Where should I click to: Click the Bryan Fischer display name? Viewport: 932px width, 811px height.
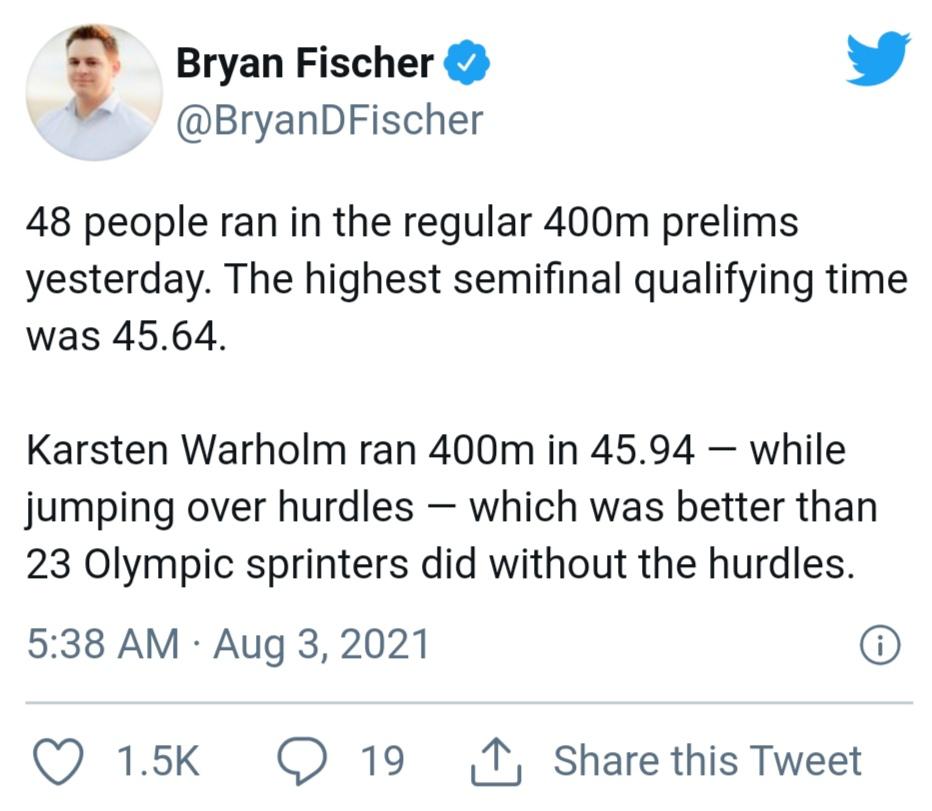point(305,64)
